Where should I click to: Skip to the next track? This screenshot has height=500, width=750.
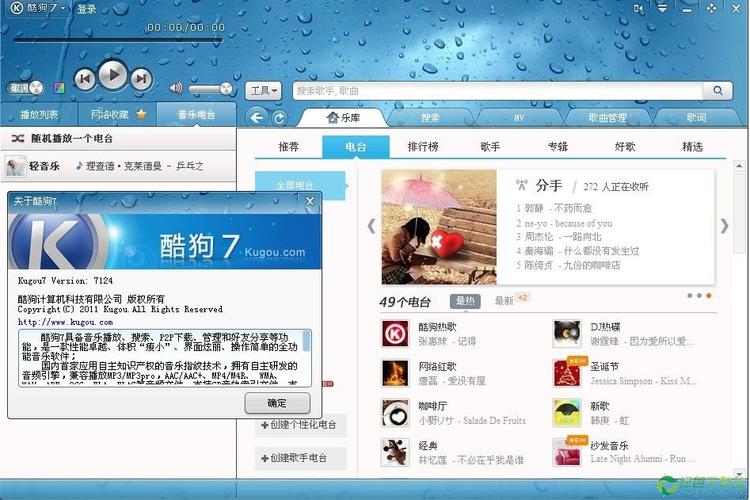coord(142,78)
